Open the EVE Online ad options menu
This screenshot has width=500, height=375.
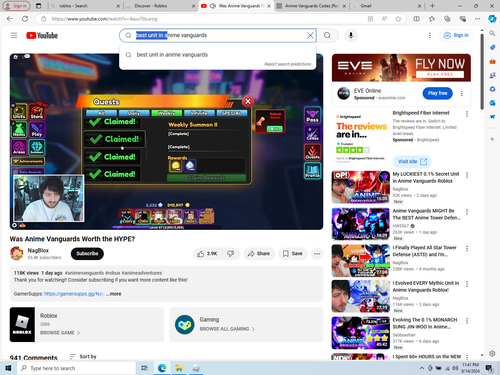click(462, 93)
